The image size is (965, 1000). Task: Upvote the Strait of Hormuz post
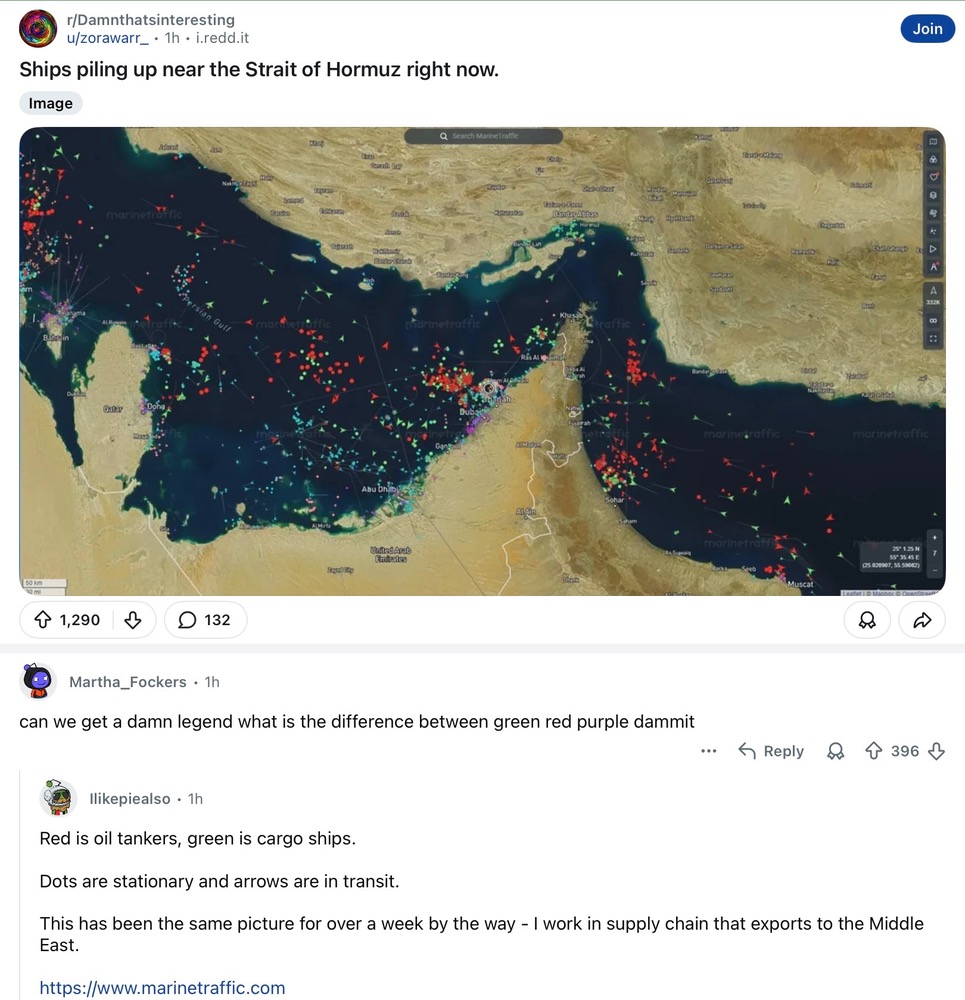pyautogui.click(x=43, y=620)
